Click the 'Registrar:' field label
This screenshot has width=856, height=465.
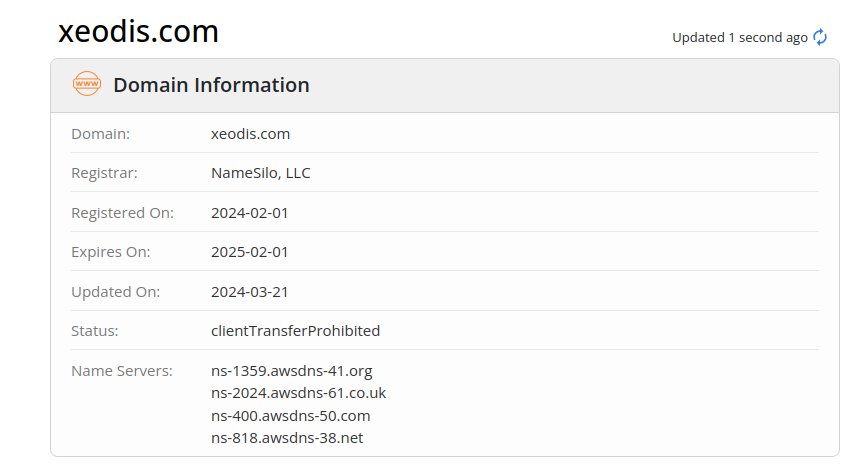[104, 173]
